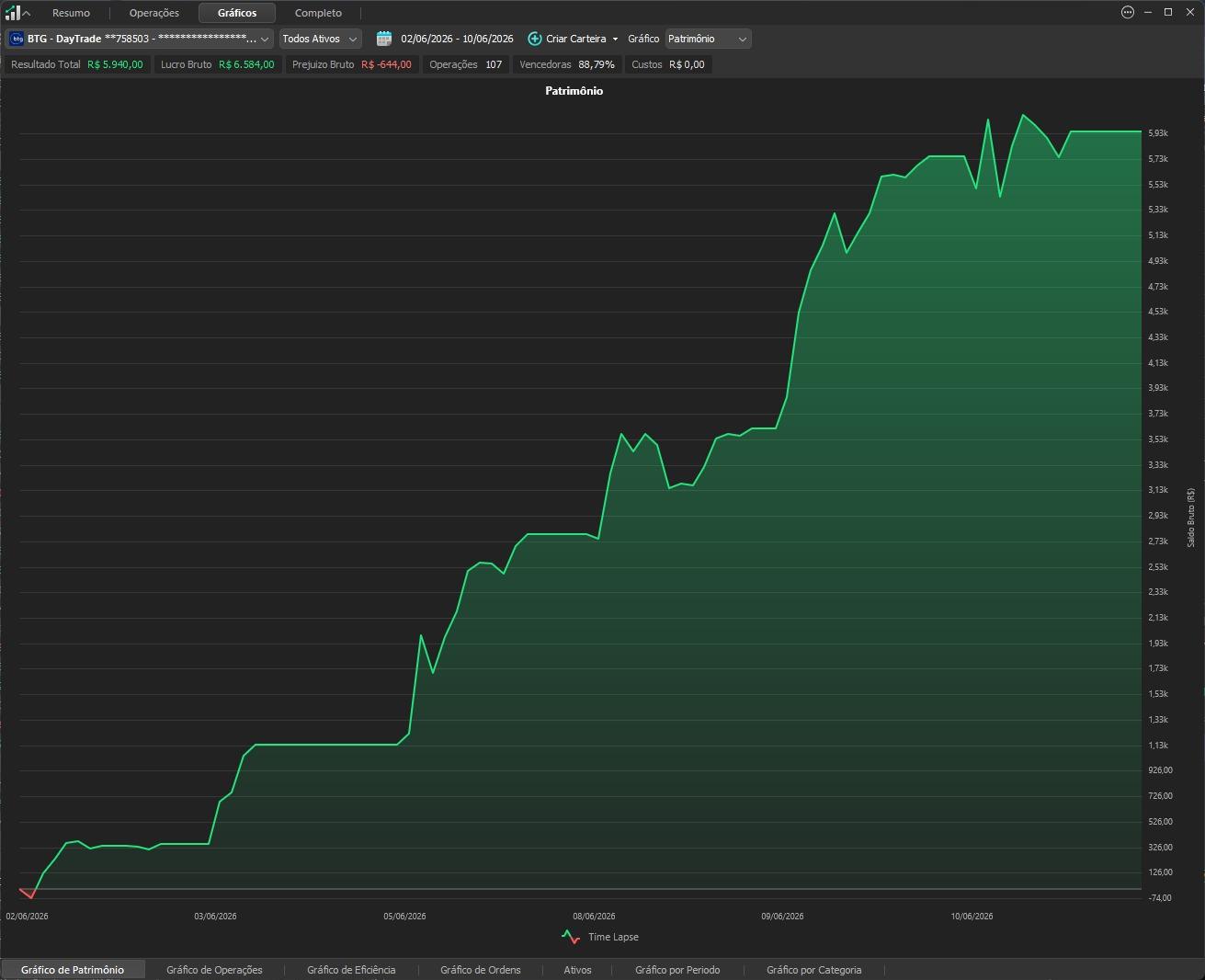Open the calendar date range picker icon

(384, 39)
